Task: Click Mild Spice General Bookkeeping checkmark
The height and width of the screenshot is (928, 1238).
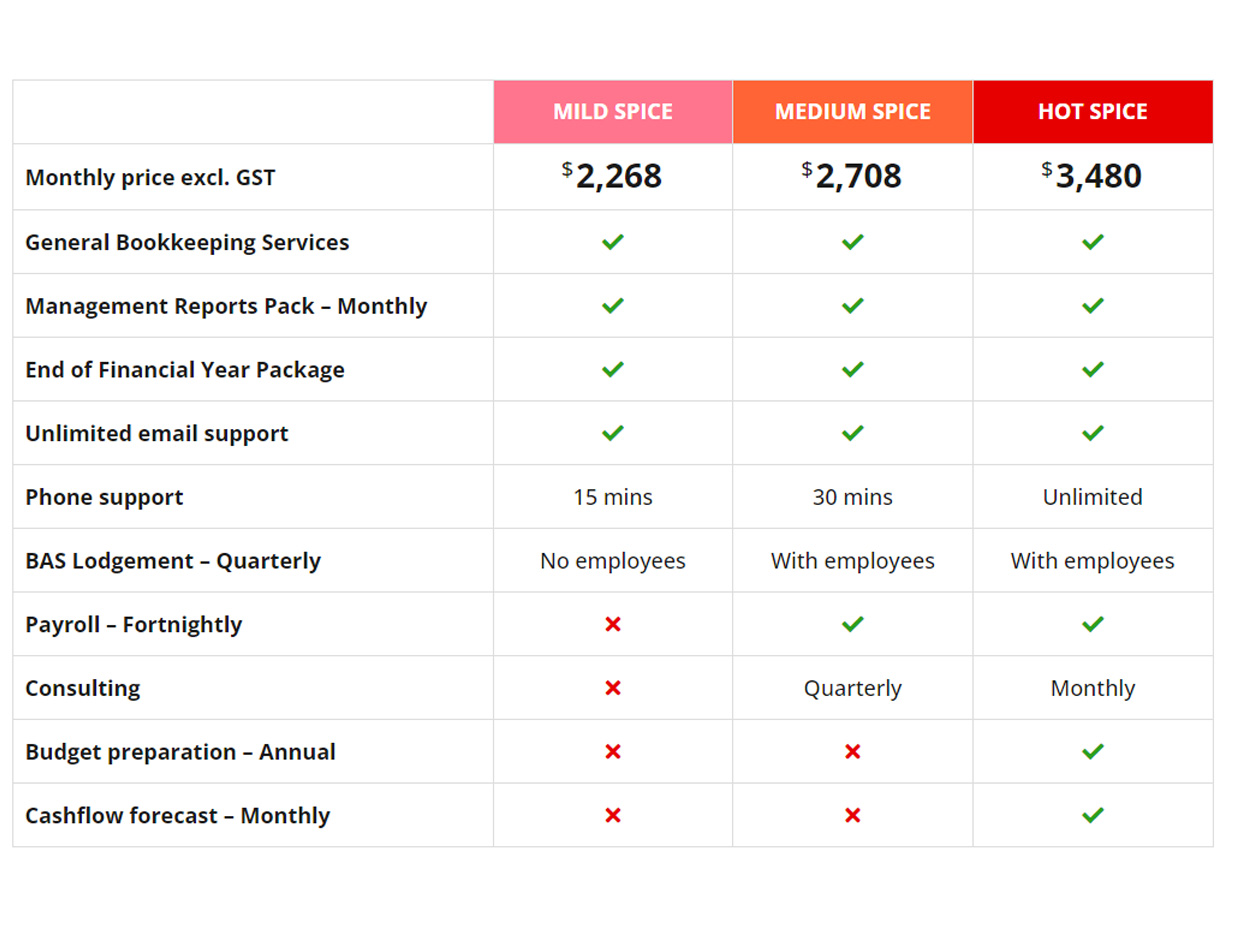Action: click(x=613, y=242)
